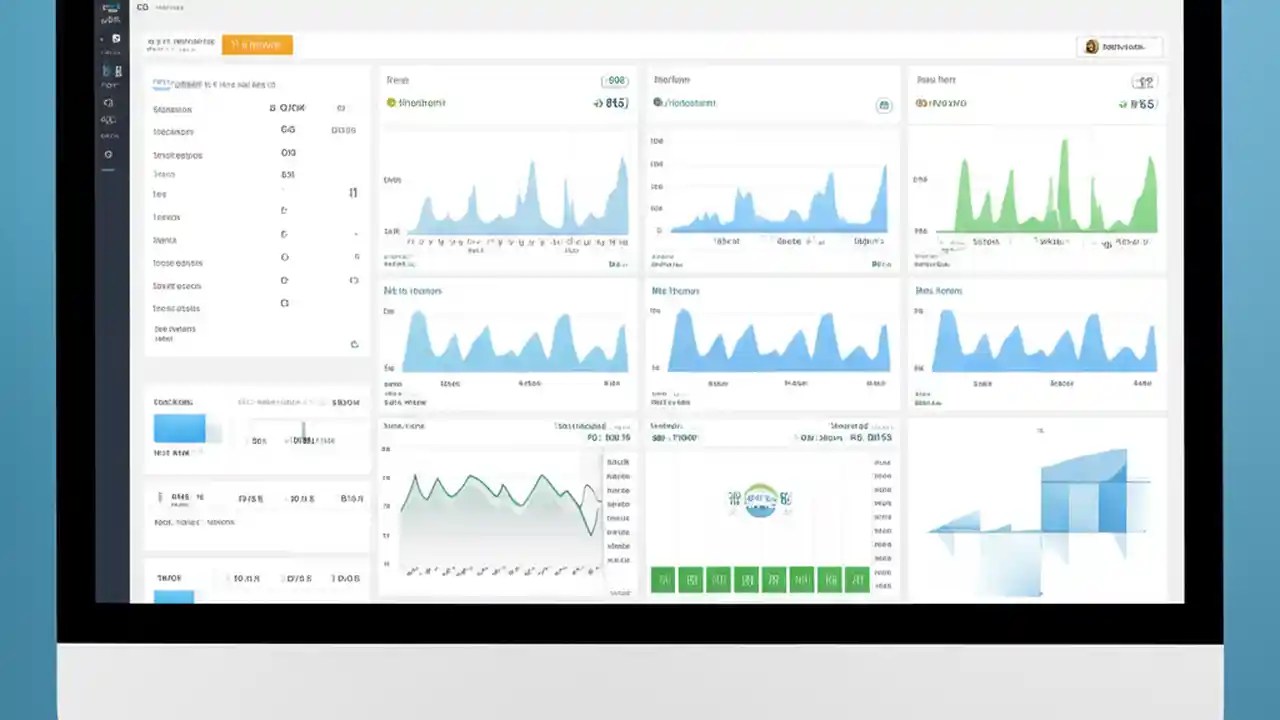Click the user avatar in the top-right corner
The width and height of the screenshot is (1280, 720).
click(x=1091, y=46)
